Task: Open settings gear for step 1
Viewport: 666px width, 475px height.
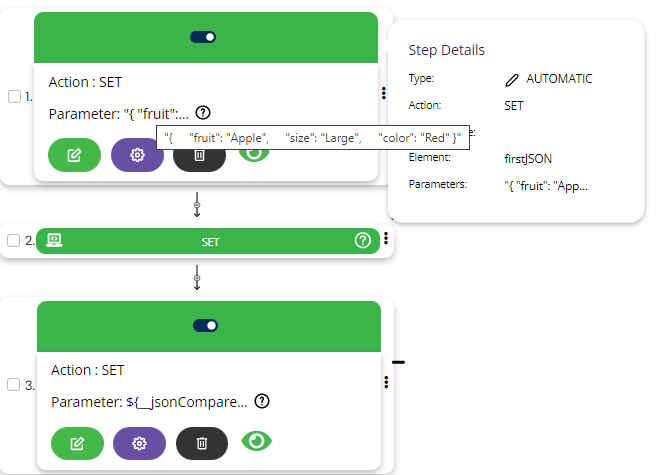Action: pos(137,155)
